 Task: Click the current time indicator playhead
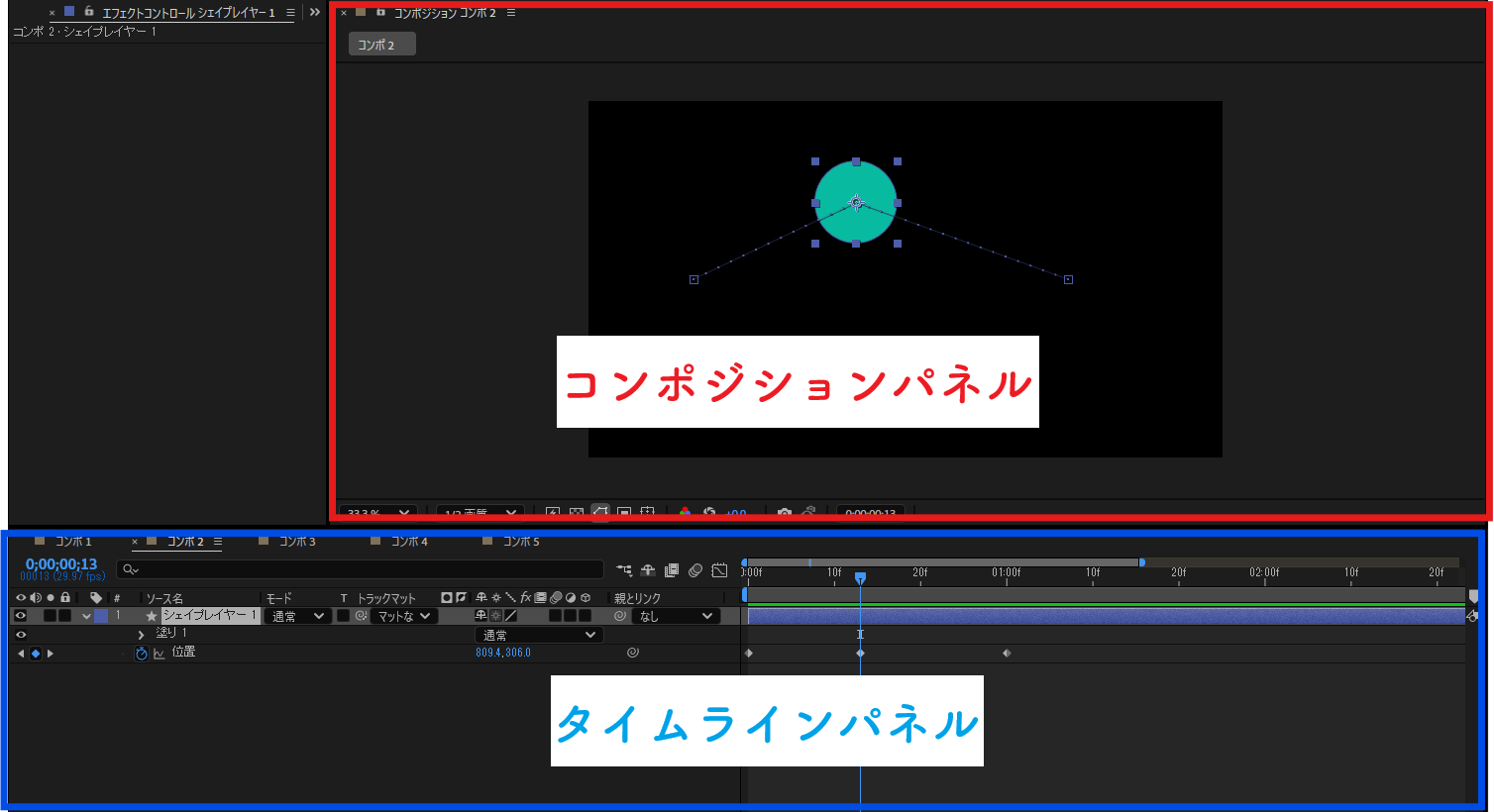tap(860, 577)
